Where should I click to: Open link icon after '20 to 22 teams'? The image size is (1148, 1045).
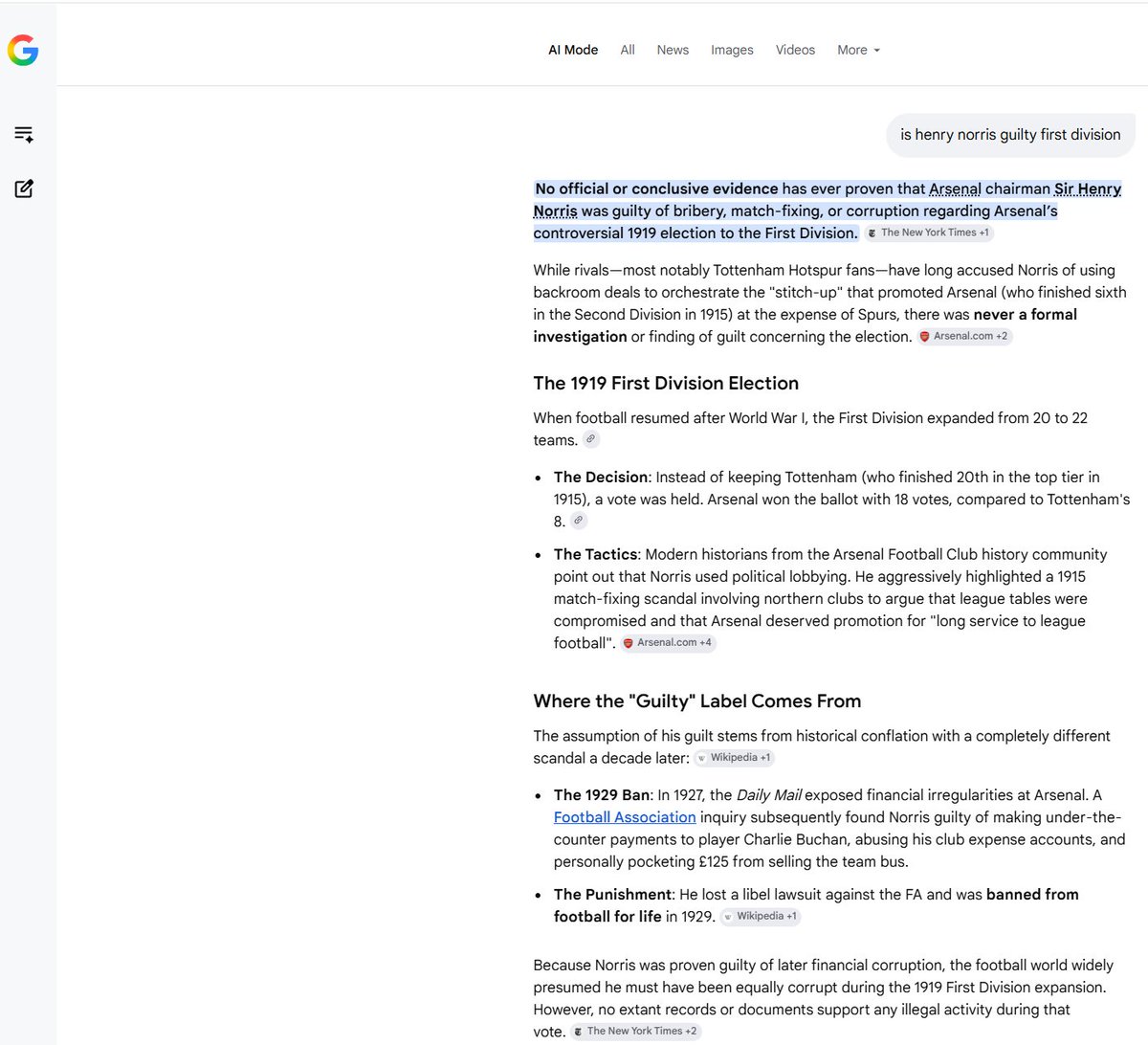[x=591, y=439]
